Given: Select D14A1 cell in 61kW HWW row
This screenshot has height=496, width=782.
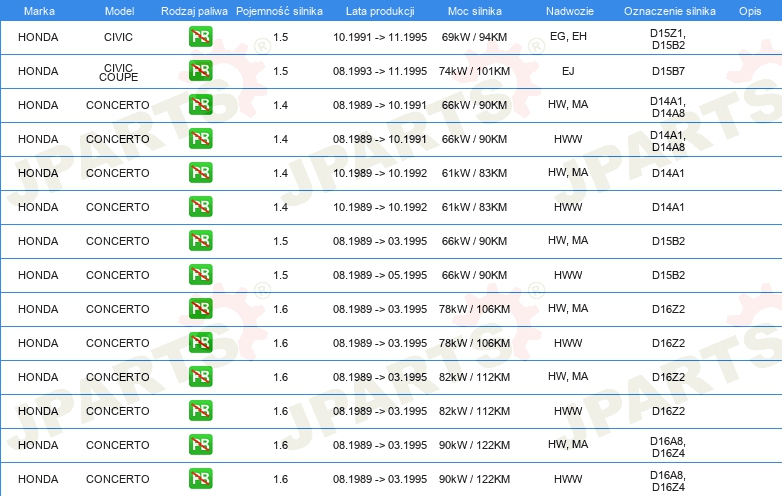Looking at the screenshot, I should [668, 207].
